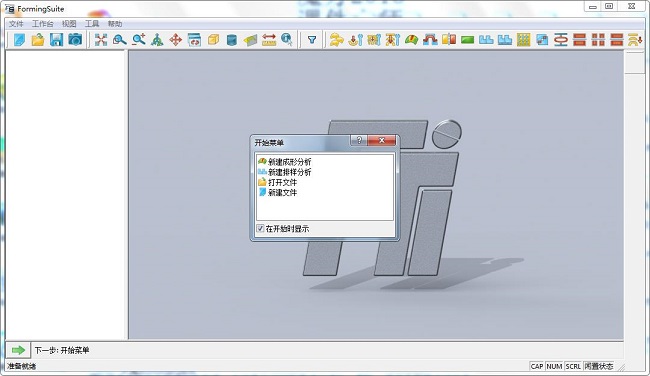Open the 工具 menu
650x376 pixels.
(x=92, y=24)
